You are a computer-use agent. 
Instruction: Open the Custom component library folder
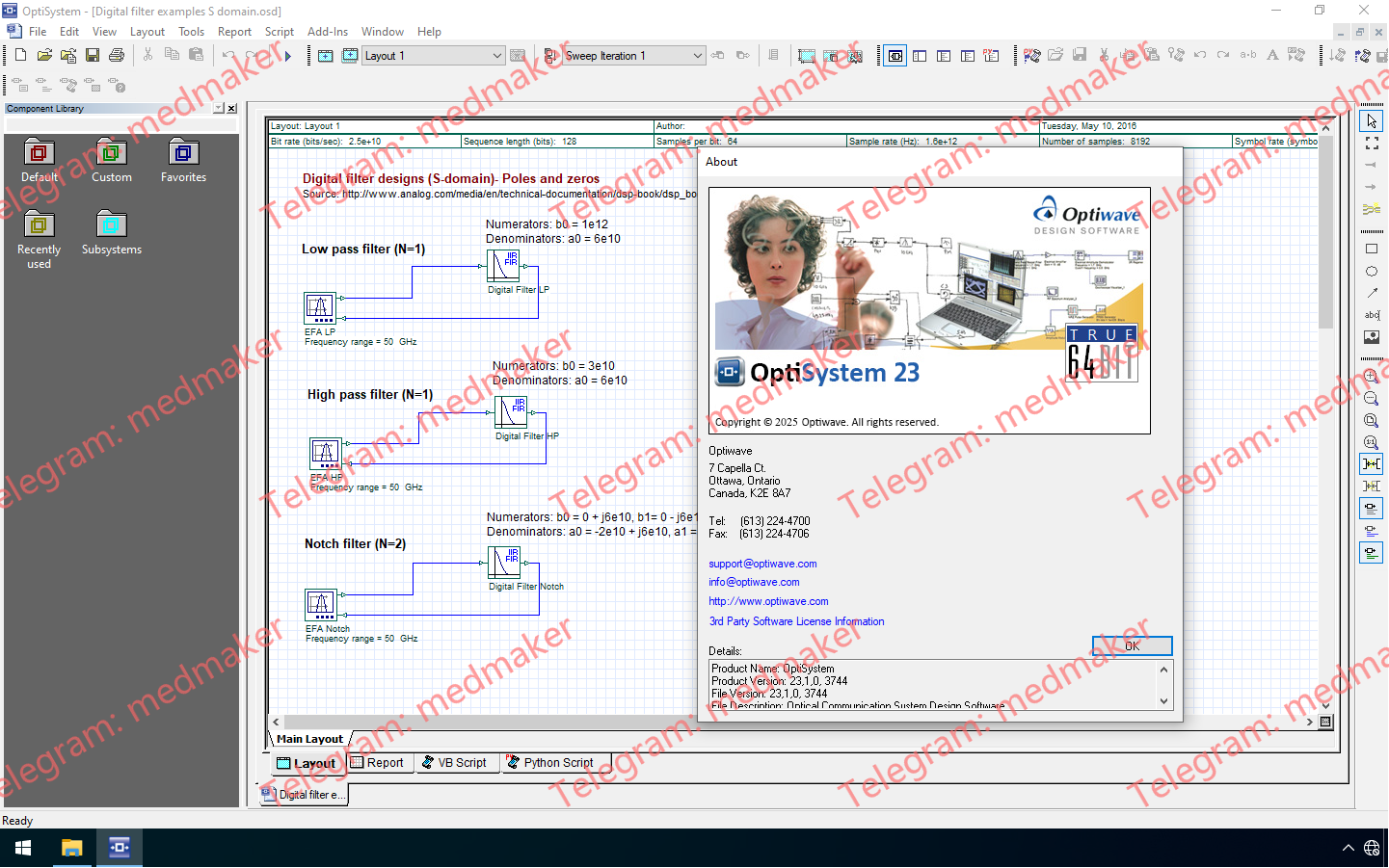point(112,161)
